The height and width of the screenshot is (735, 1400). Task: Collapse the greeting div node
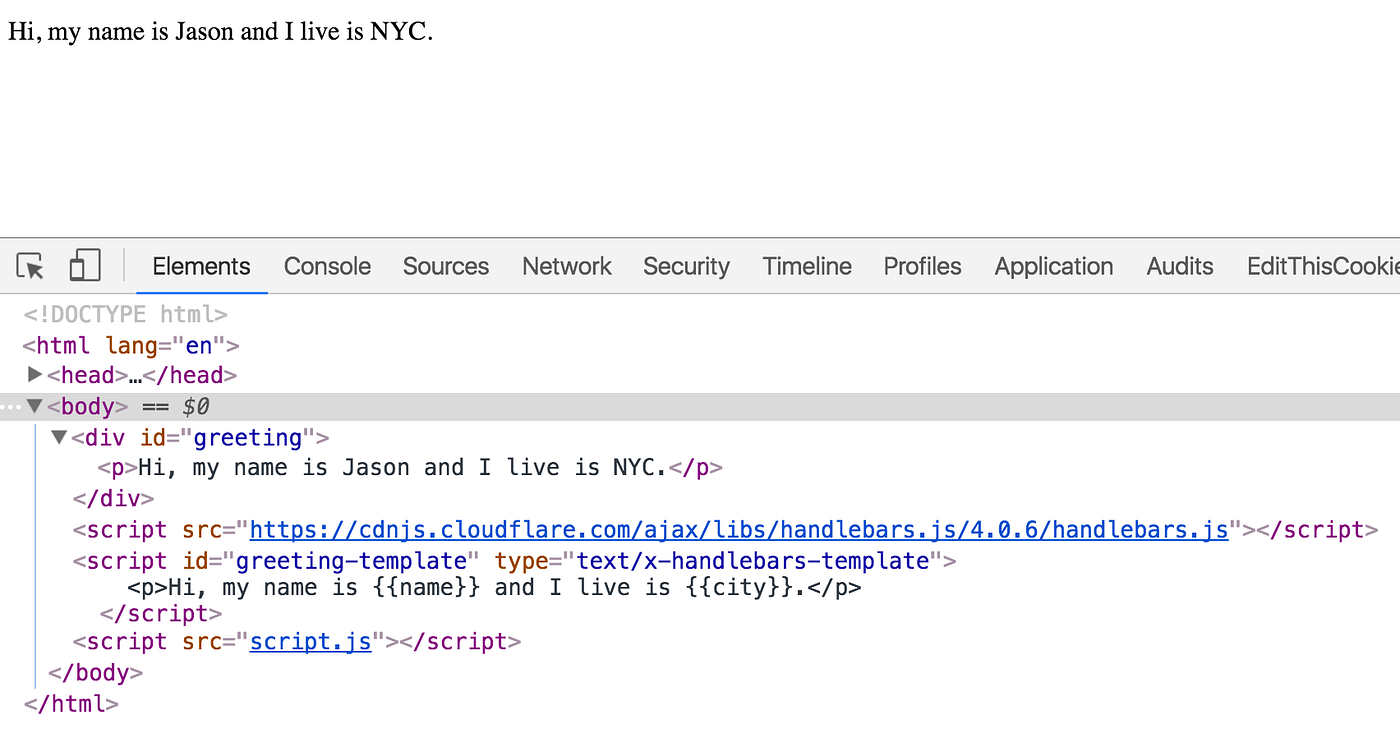tap(58, 437)
